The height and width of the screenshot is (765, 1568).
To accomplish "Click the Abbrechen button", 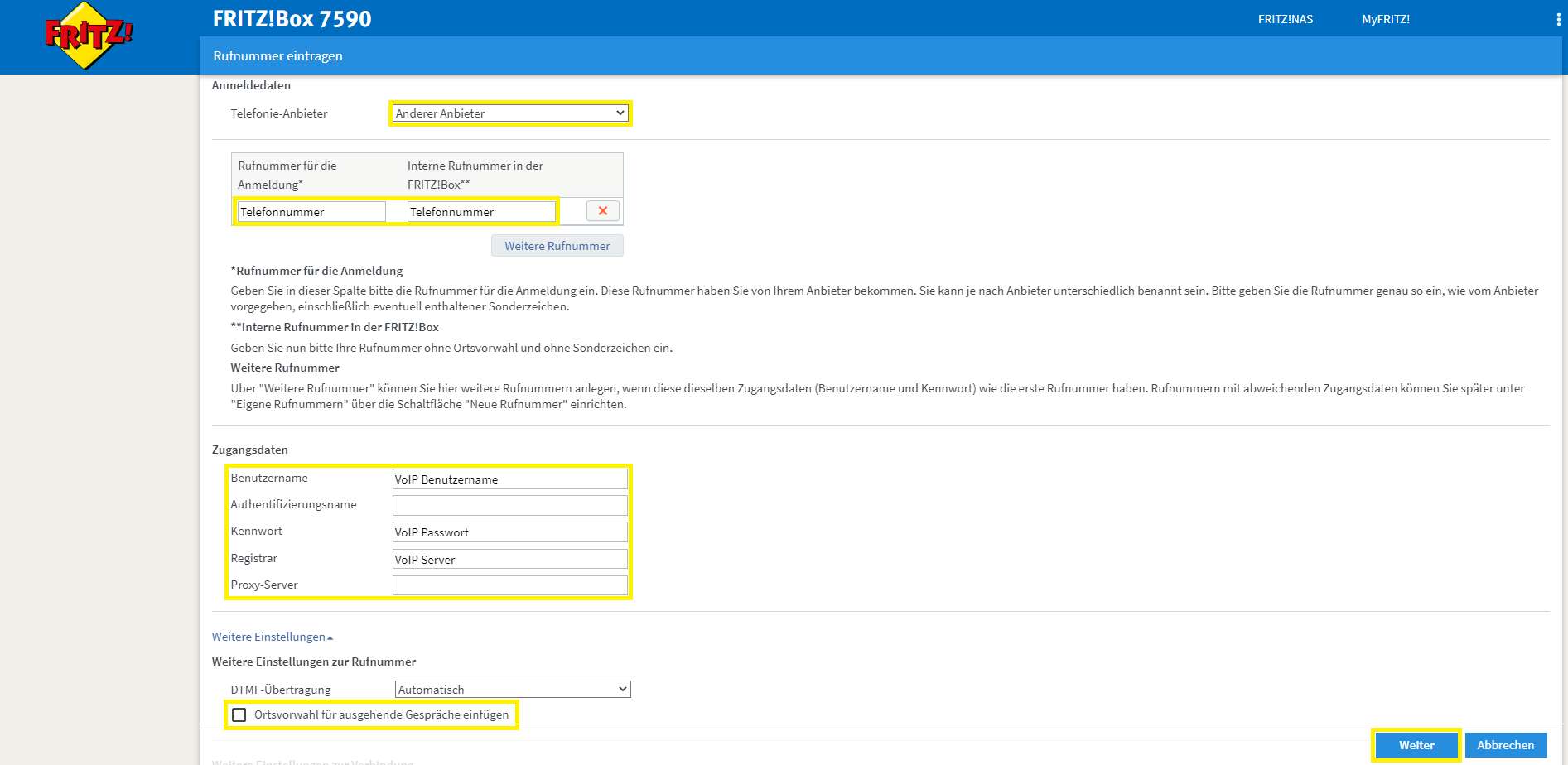I will 1506,745.
